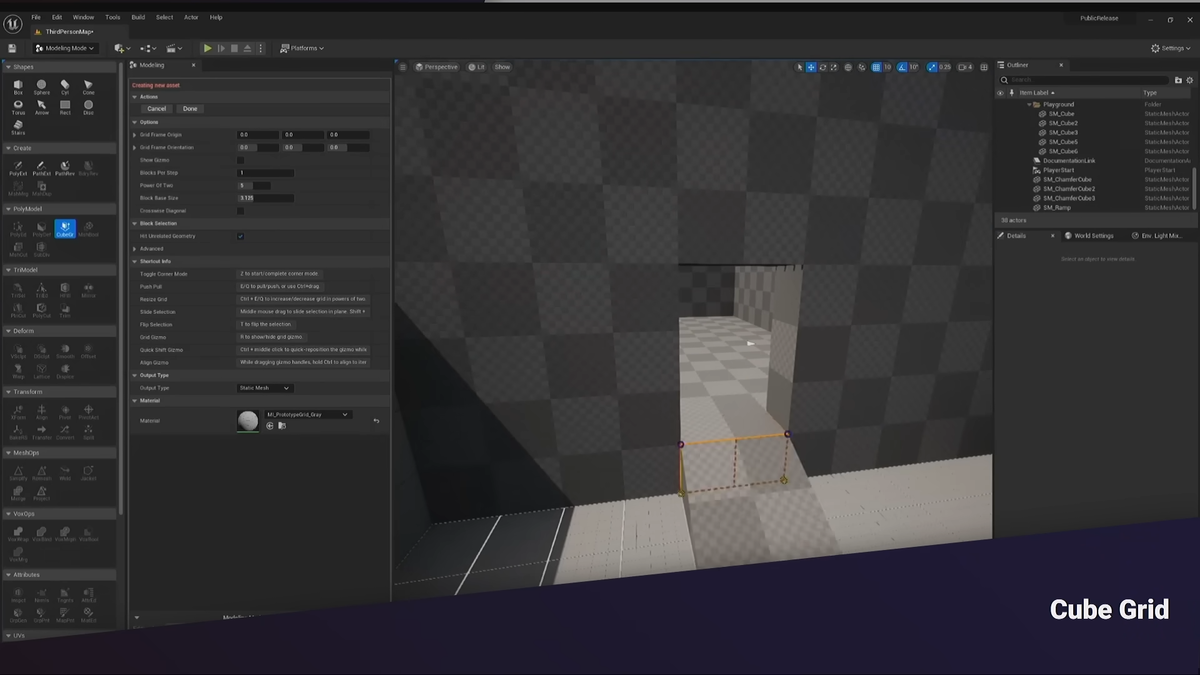This screenshot has height=675, width=1200.
Task: Enable the Show Gizmo checkbox
Action: coord(240,160)
